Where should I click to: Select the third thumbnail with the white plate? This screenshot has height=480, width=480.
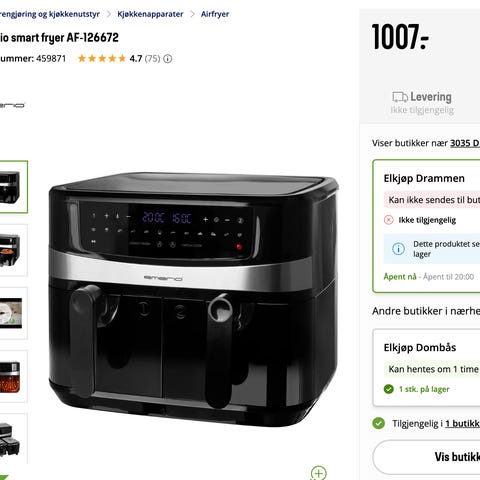pos(12,313)
